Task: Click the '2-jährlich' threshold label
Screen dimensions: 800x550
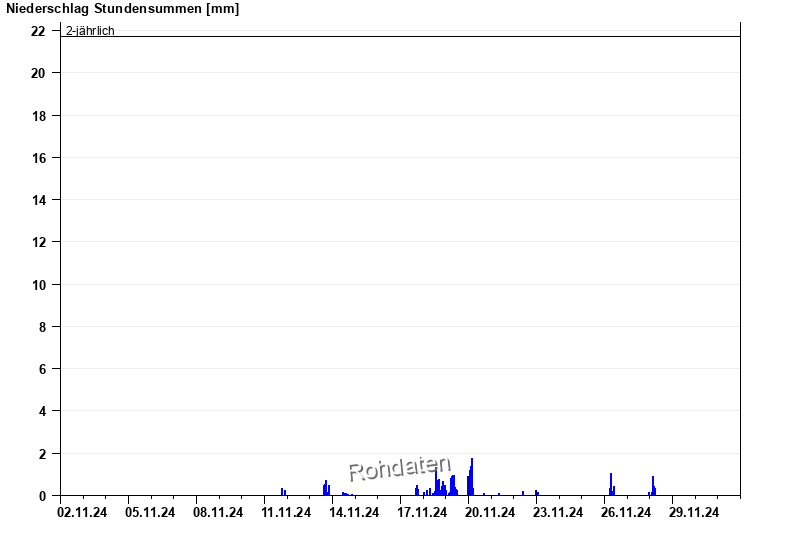Action: click(x=90, y=31)
